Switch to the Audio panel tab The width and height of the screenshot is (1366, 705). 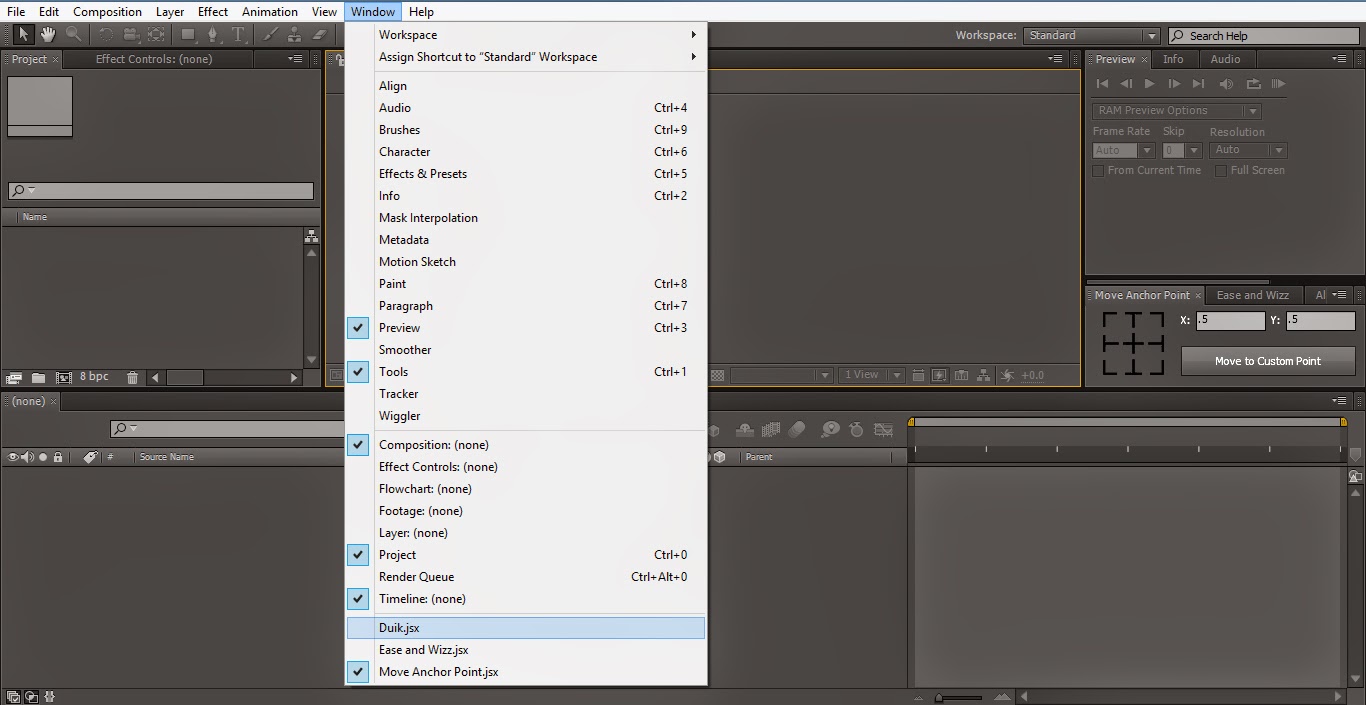tap(1227, 59)
